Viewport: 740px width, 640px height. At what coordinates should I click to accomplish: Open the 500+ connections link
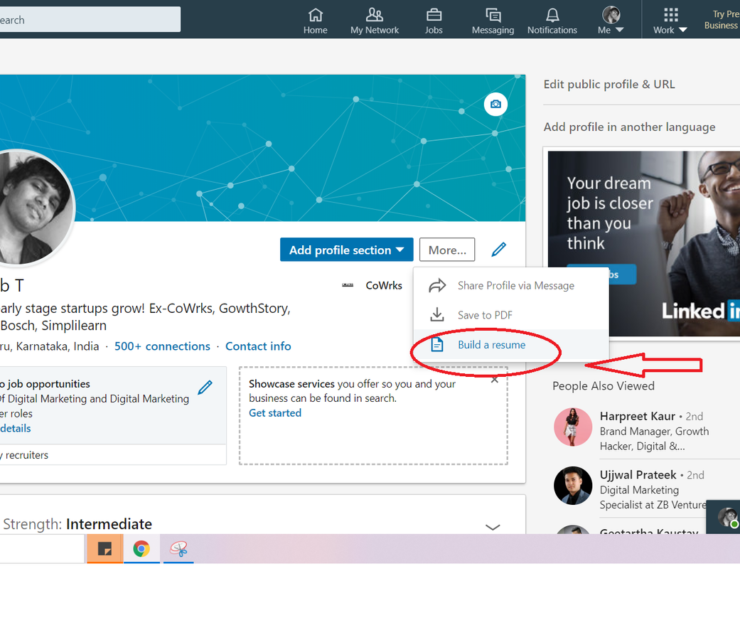162,346
